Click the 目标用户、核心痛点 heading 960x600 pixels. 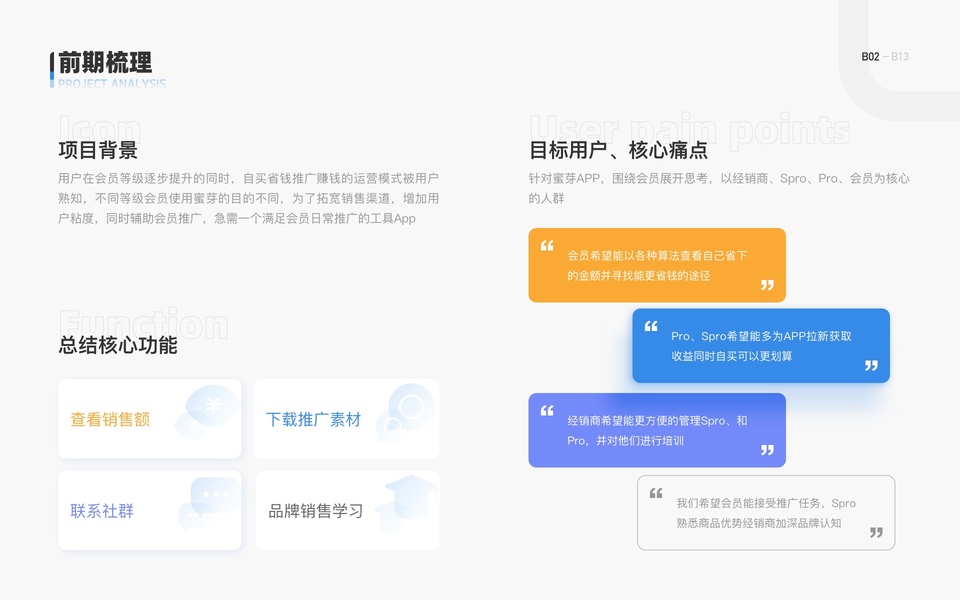(618, 149)
